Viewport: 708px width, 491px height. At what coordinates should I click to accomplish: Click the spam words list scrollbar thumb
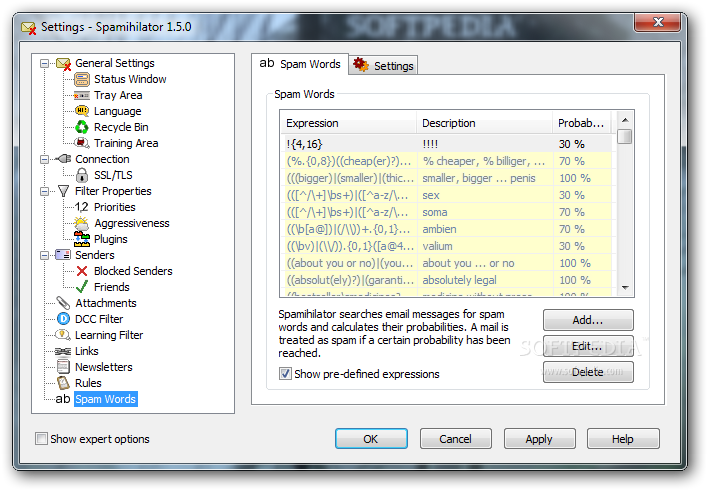[x=624, y=136]
